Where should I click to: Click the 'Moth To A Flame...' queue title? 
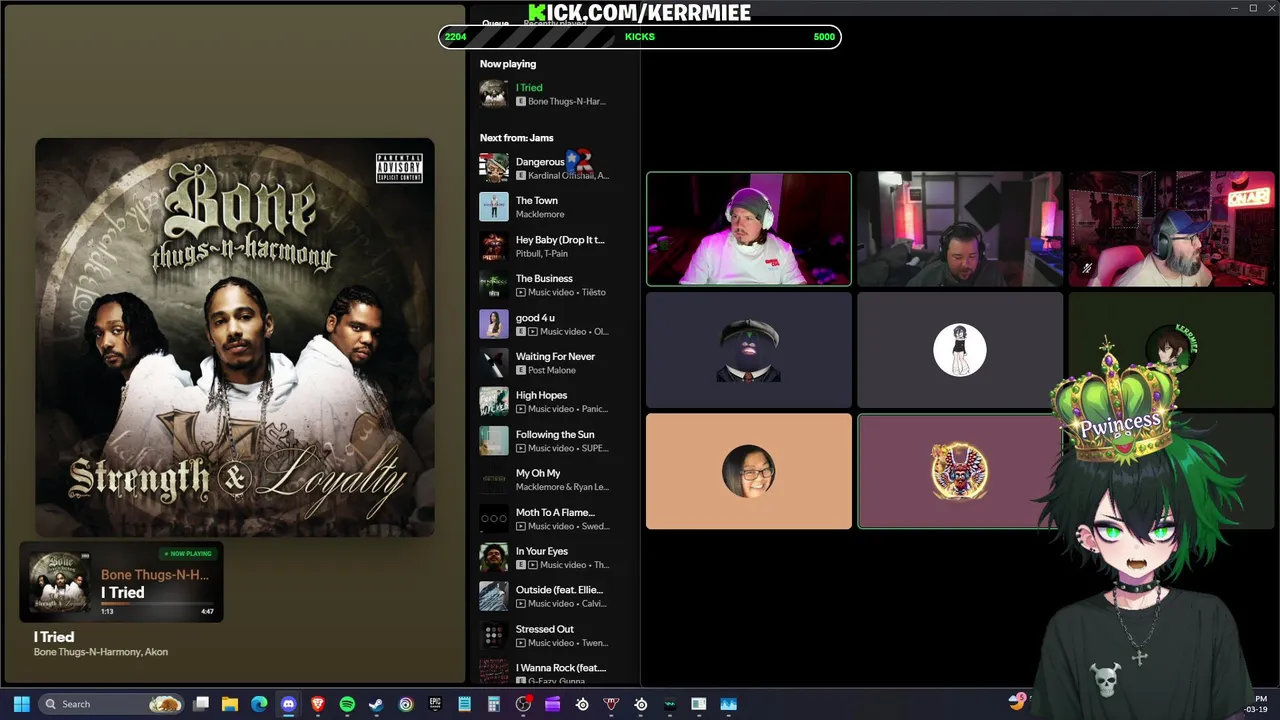555,512
